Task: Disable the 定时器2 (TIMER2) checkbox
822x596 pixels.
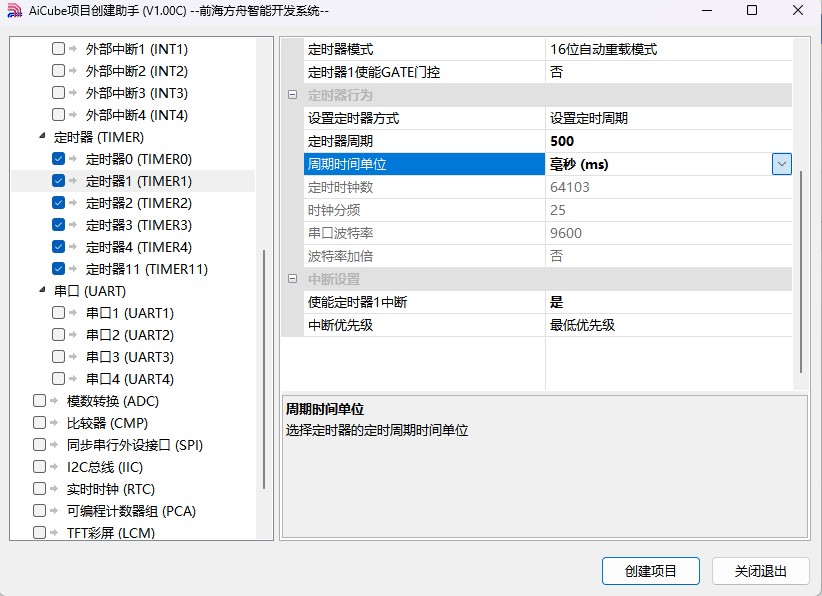Action: coord(58,202)
